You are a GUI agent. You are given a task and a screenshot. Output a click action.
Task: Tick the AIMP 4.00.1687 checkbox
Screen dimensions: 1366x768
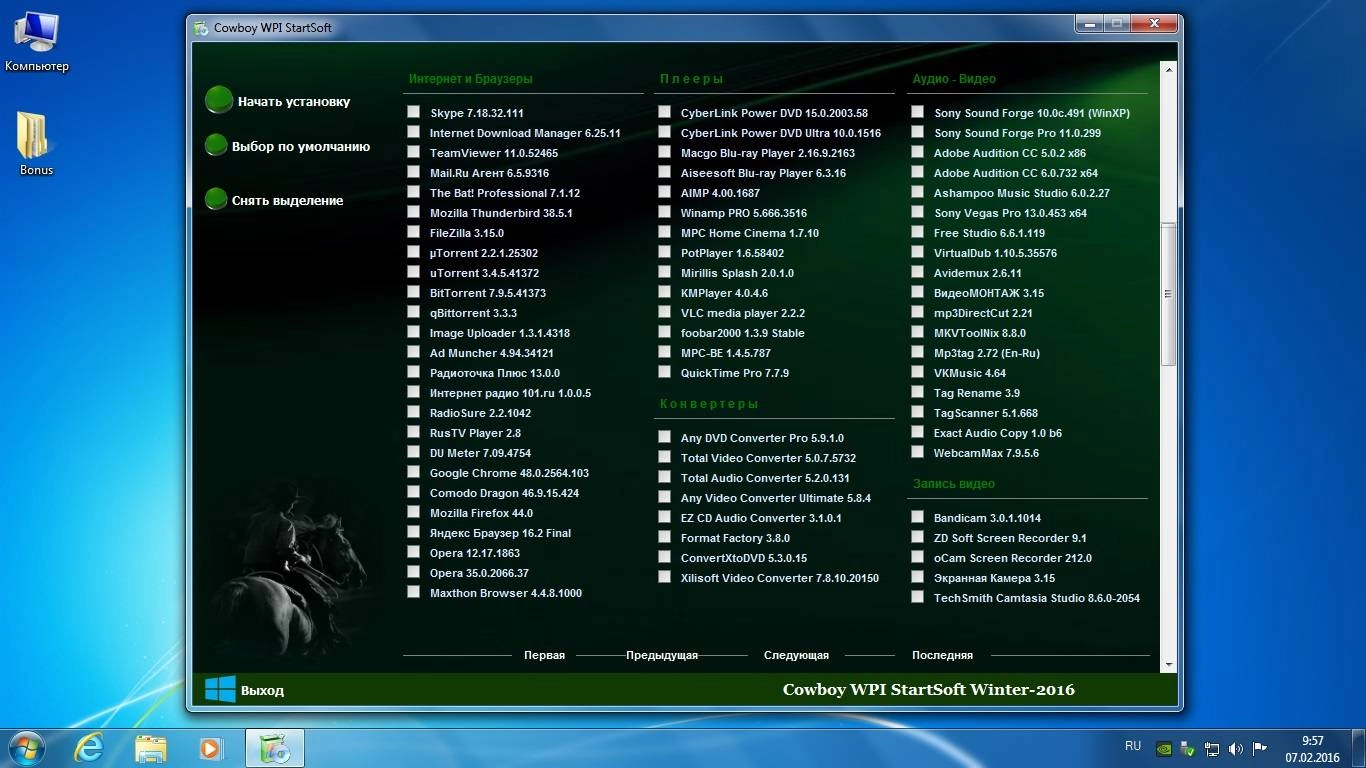point(664,192)
